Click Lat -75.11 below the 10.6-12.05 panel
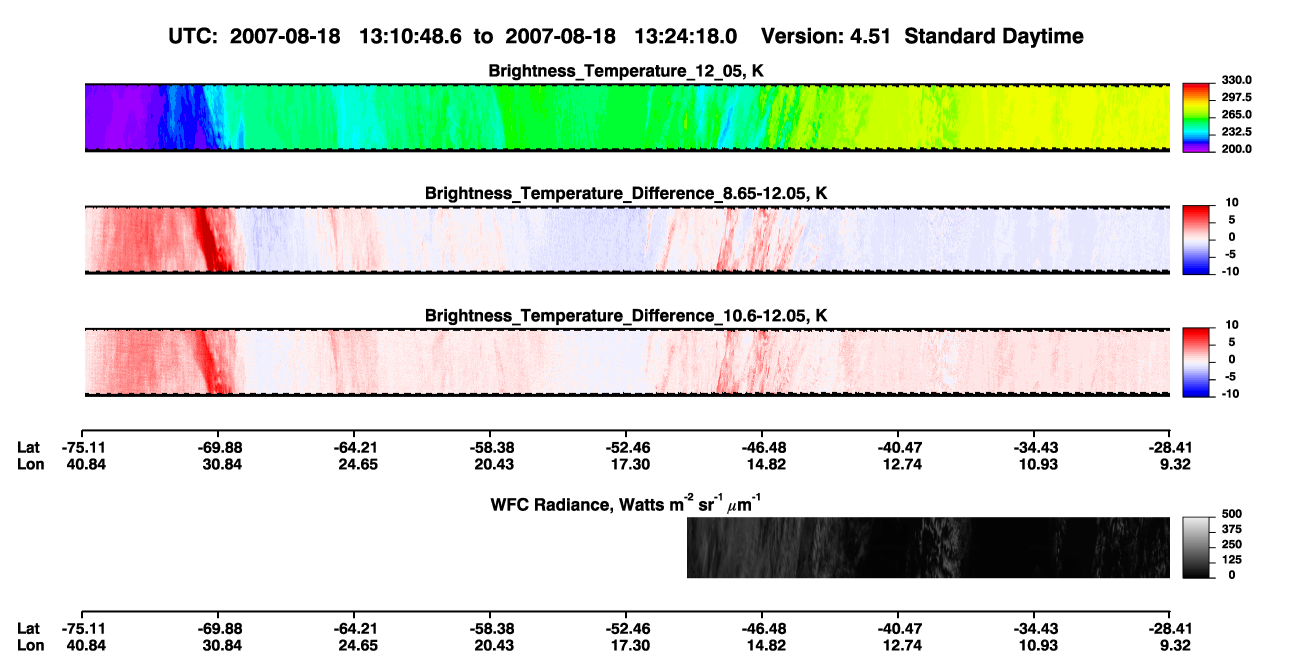This screenshot has width=1300, height=667. pos(84,448)
